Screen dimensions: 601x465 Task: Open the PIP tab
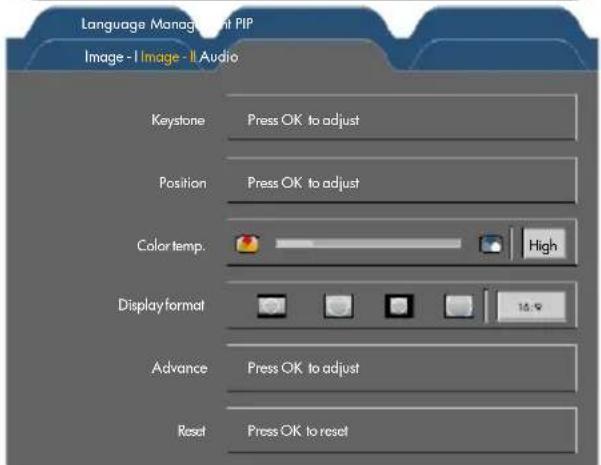244,24
